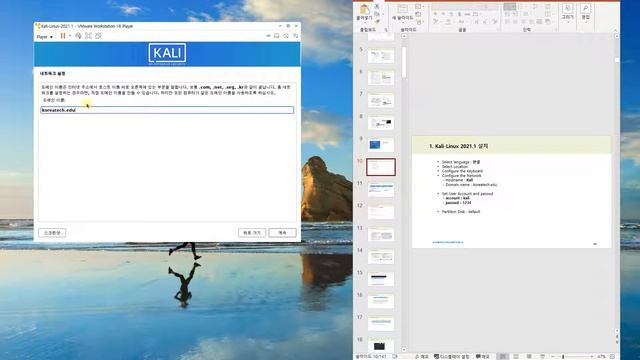640x360 pixels.
Task: Select slide 15 thumbnail
Action: [x=381, y=279]
